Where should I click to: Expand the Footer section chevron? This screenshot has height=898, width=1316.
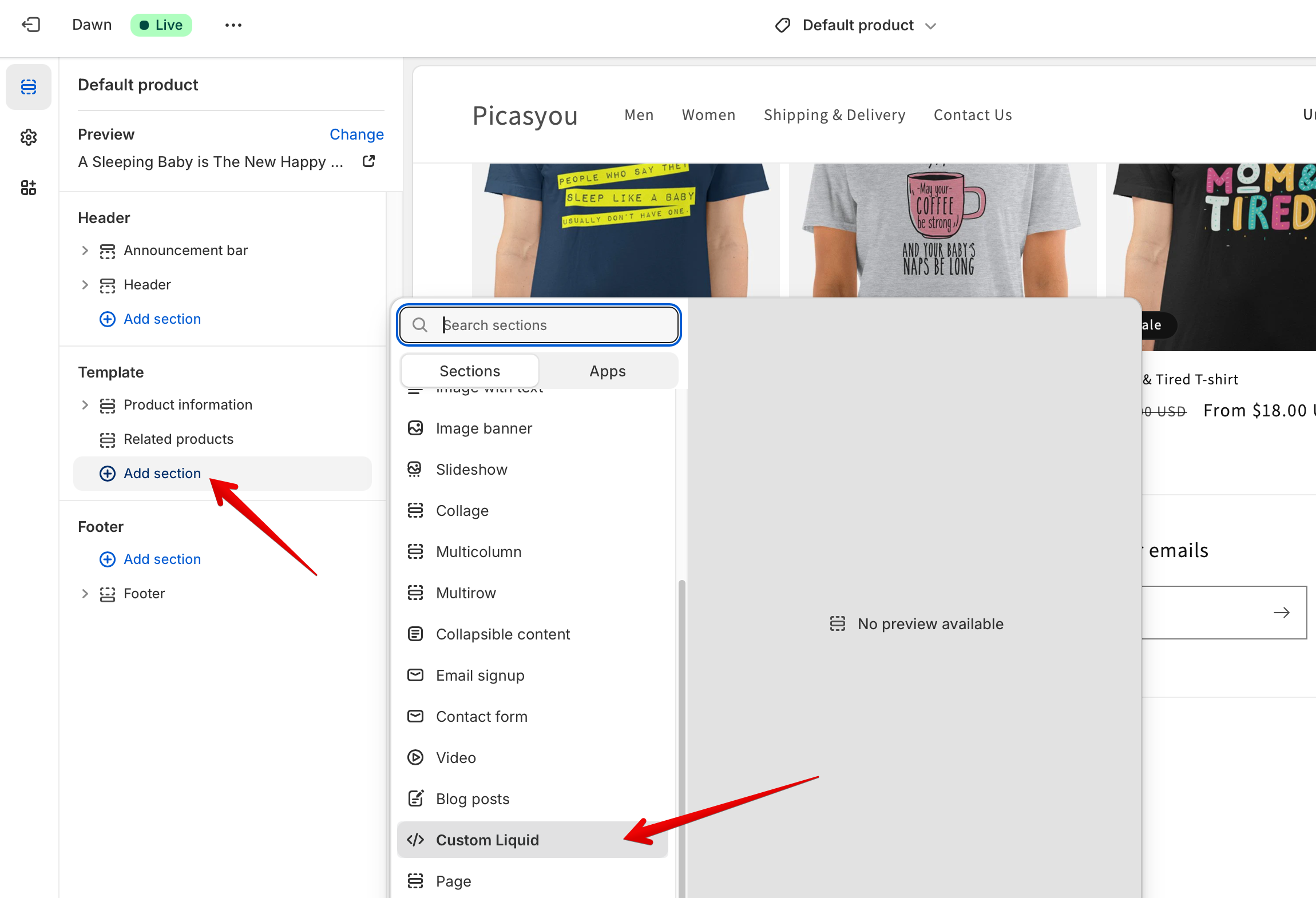pyautogui.click(x=85, y=594)
